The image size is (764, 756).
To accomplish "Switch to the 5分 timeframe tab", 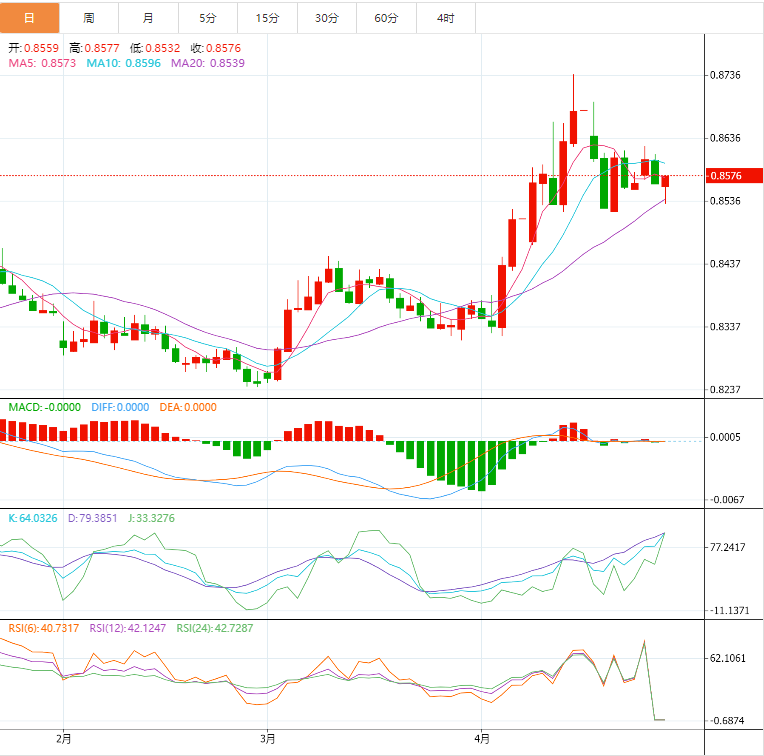I will pos(207,18).
